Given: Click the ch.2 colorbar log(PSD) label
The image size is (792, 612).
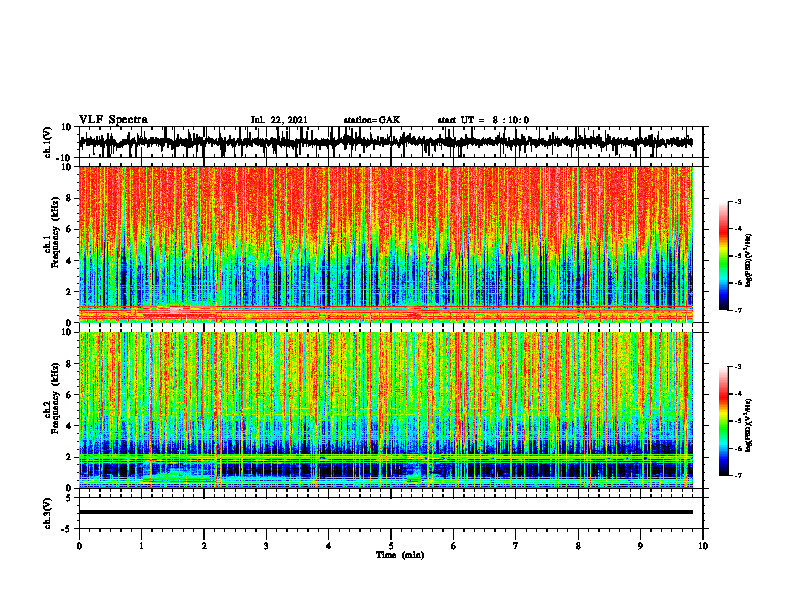Looking at the screenshot, I should 748,425.
